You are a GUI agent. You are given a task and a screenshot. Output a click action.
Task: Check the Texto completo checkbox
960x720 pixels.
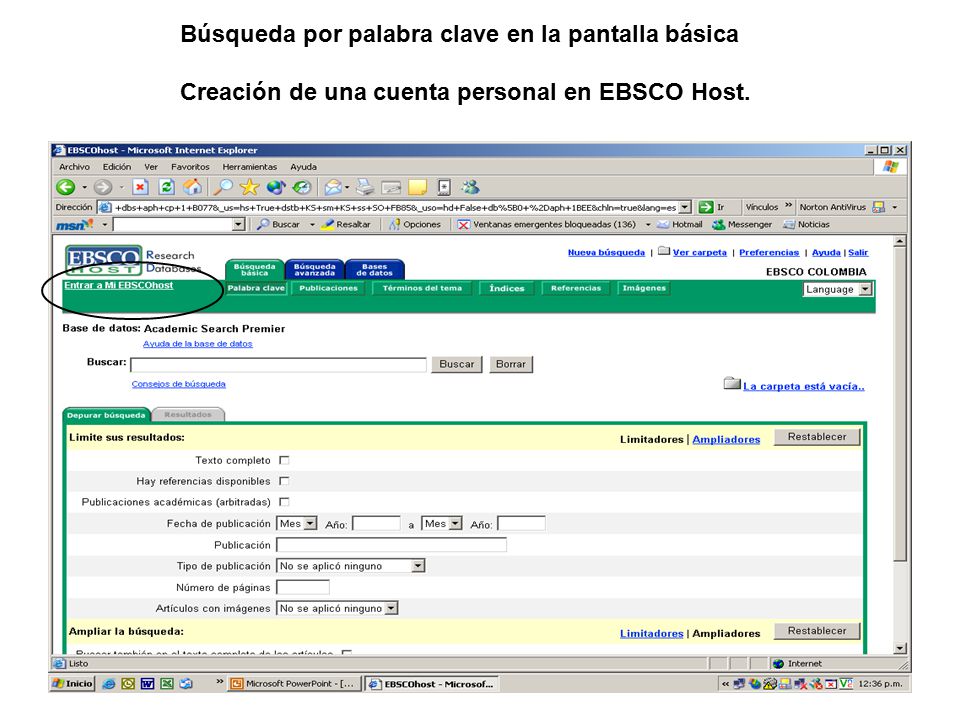click(284, 460)
